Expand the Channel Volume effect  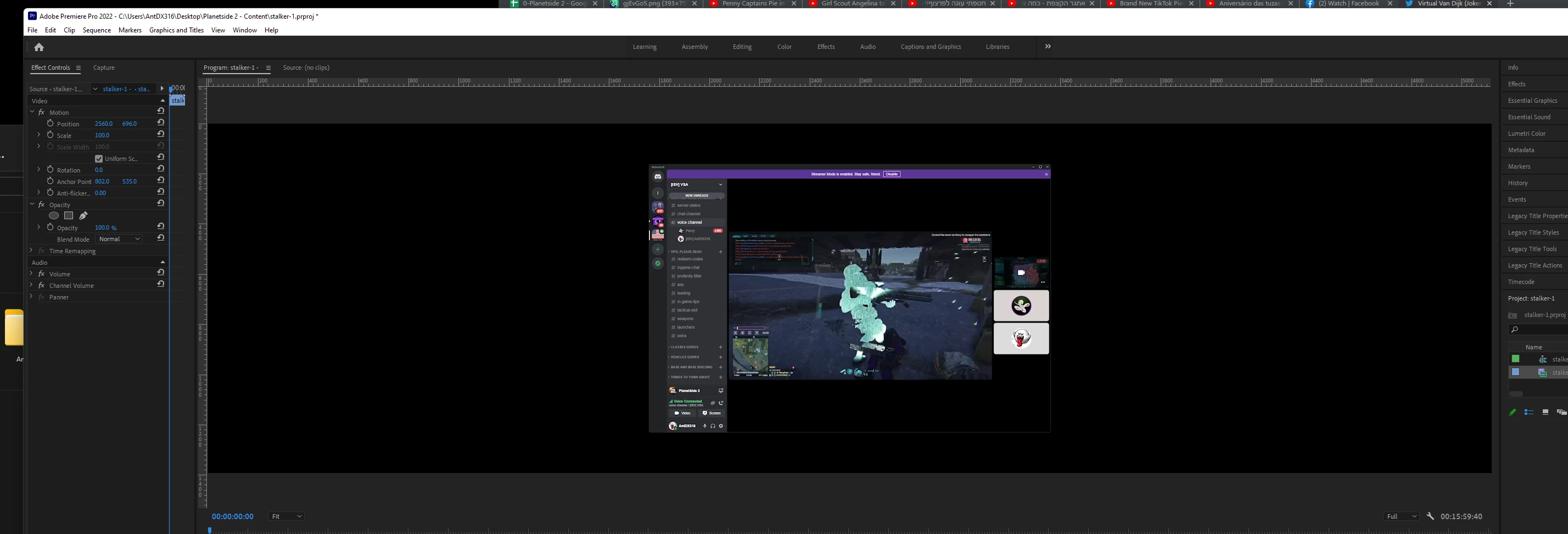(32, 286)
